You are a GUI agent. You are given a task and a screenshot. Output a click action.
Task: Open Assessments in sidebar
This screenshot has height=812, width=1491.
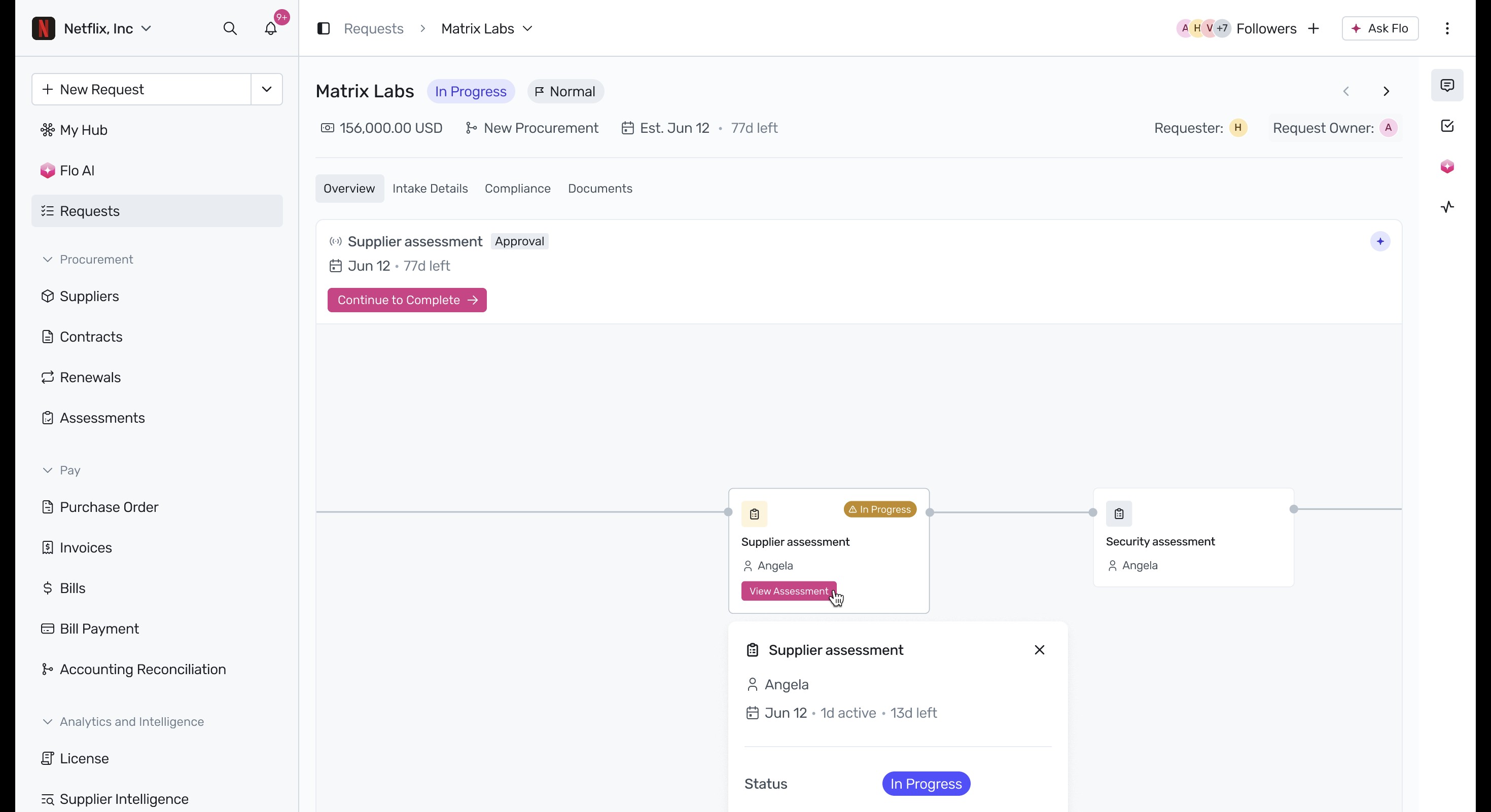157,418
